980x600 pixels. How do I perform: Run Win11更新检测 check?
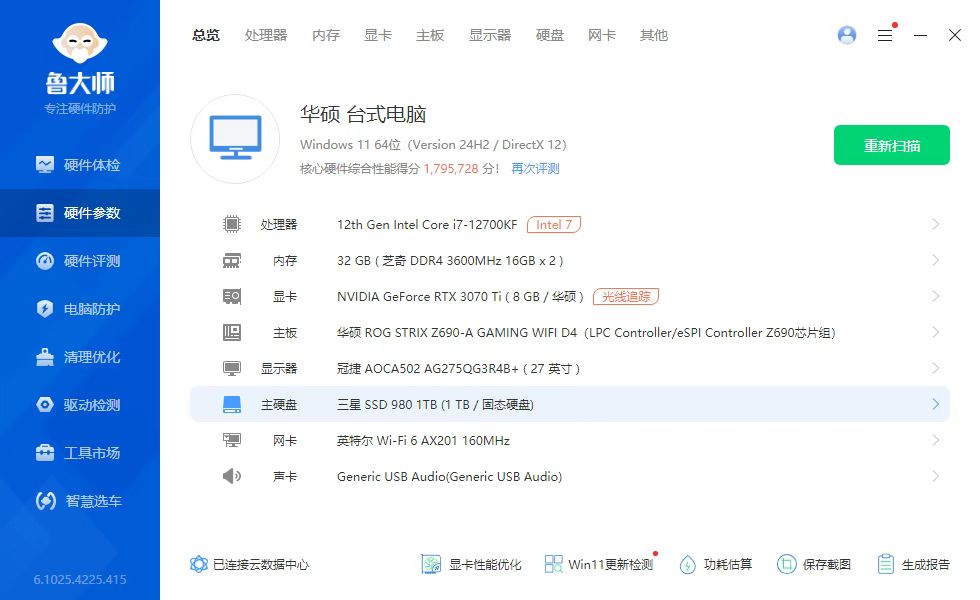pos(599,564)
